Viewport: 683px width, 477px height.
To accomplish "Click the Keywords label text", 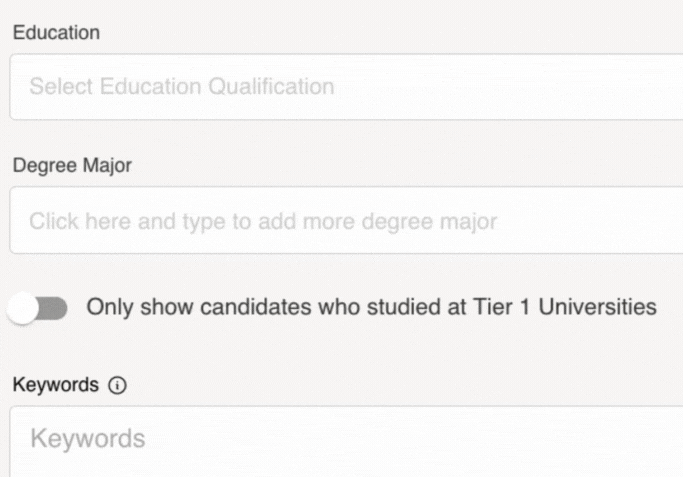I will click(x=55, y=385).
